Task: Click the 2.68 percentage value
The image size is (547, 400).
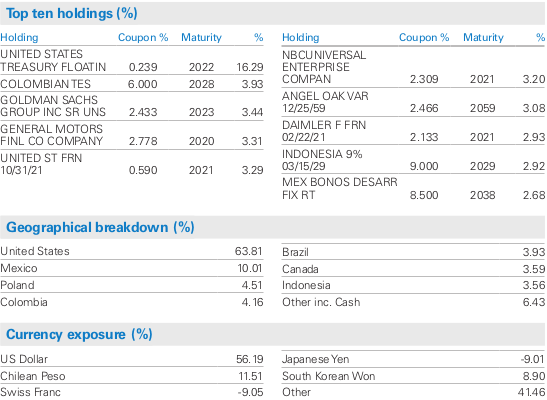Action: (534, 195)
